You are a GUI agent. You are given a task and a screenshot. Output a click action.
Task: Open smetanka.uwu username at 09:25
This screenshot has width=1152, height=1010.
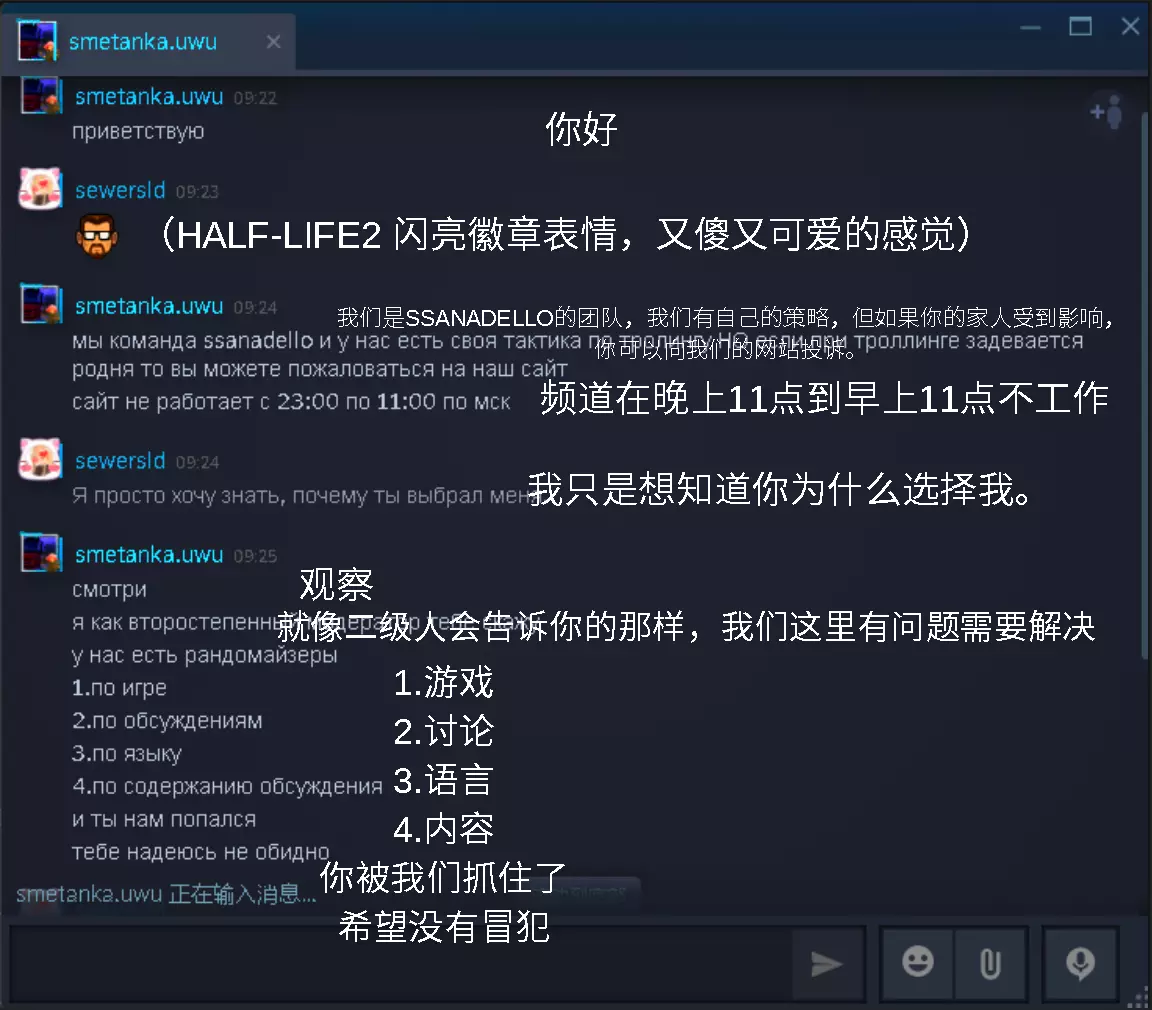tap(149, 555)
